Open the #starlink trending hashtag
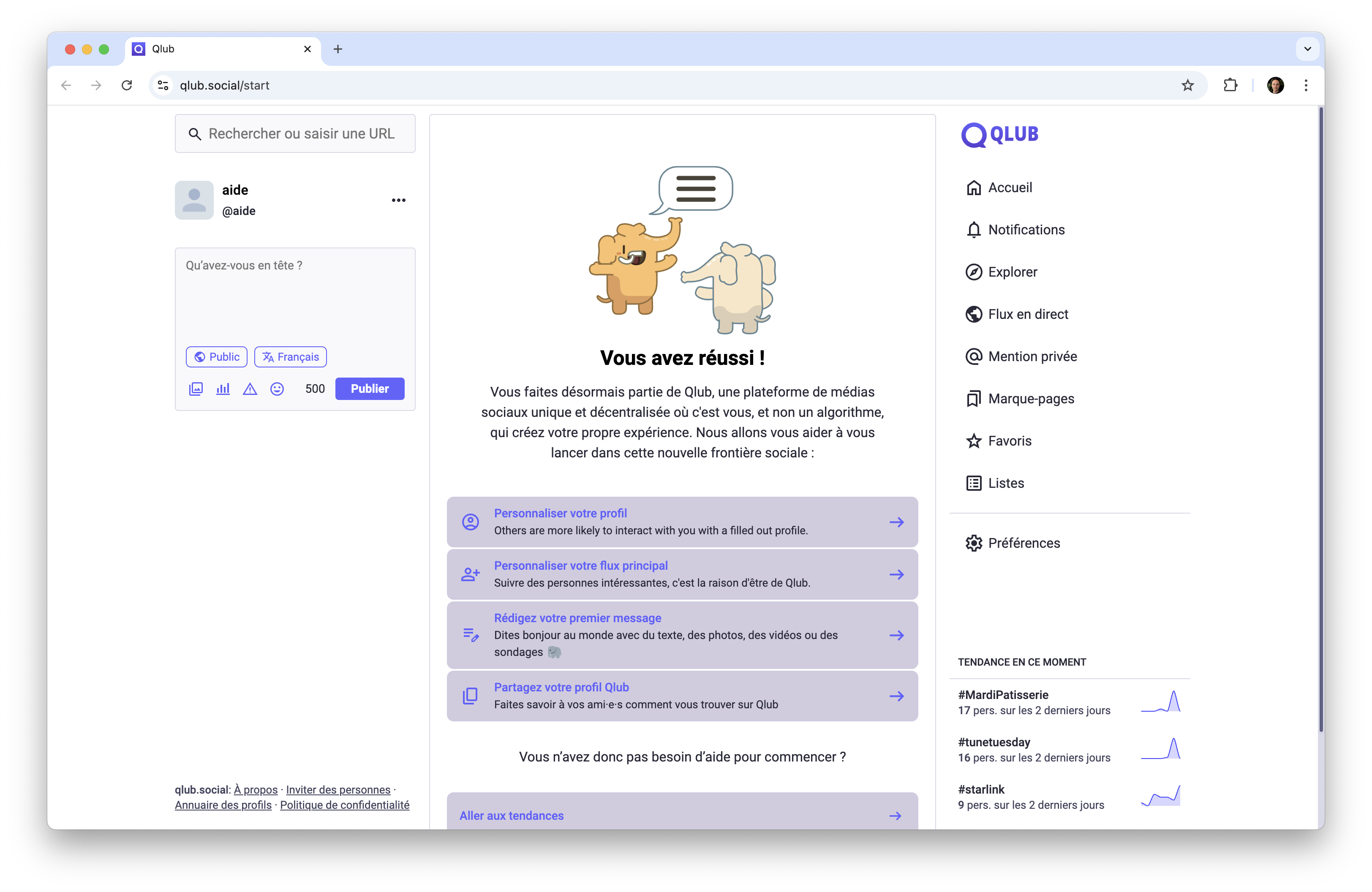Image resolution: width=1372 pixels, height=892 pixels. [x=981, y=790]
